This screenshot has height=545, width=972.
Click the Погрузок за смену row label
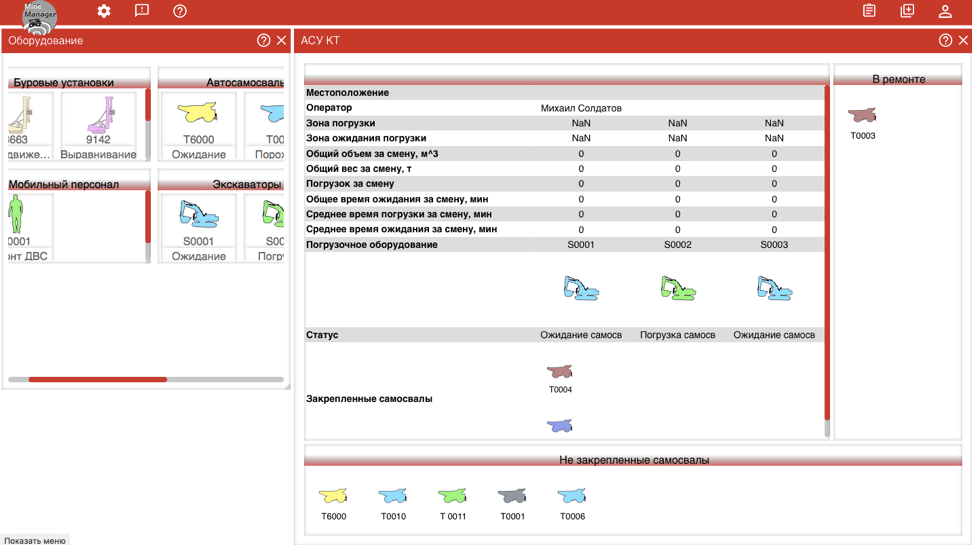tap(350, 184)
